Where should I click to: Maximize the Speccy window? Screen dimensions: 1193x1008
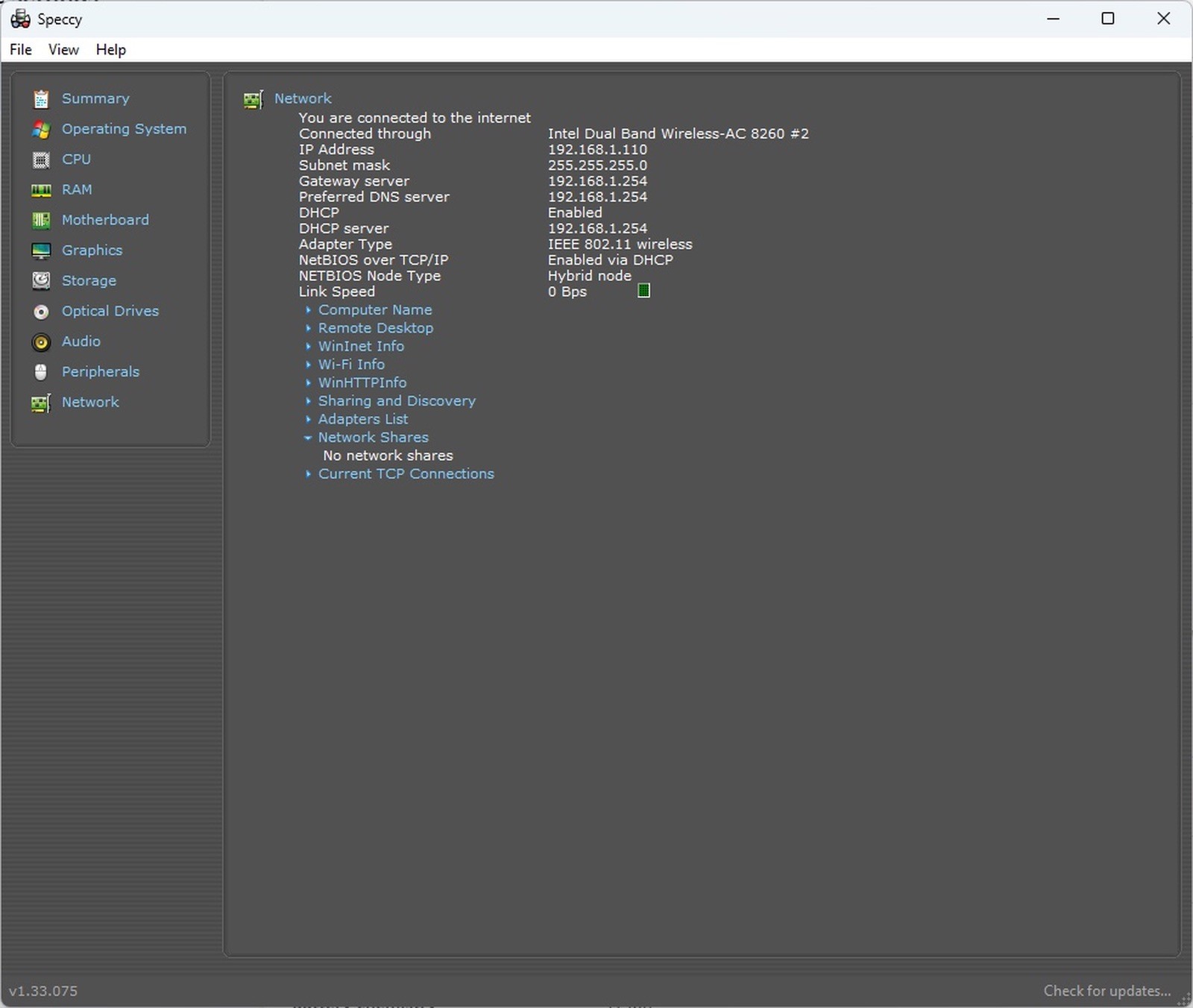pyautogui.click(x=1108, y=19)
